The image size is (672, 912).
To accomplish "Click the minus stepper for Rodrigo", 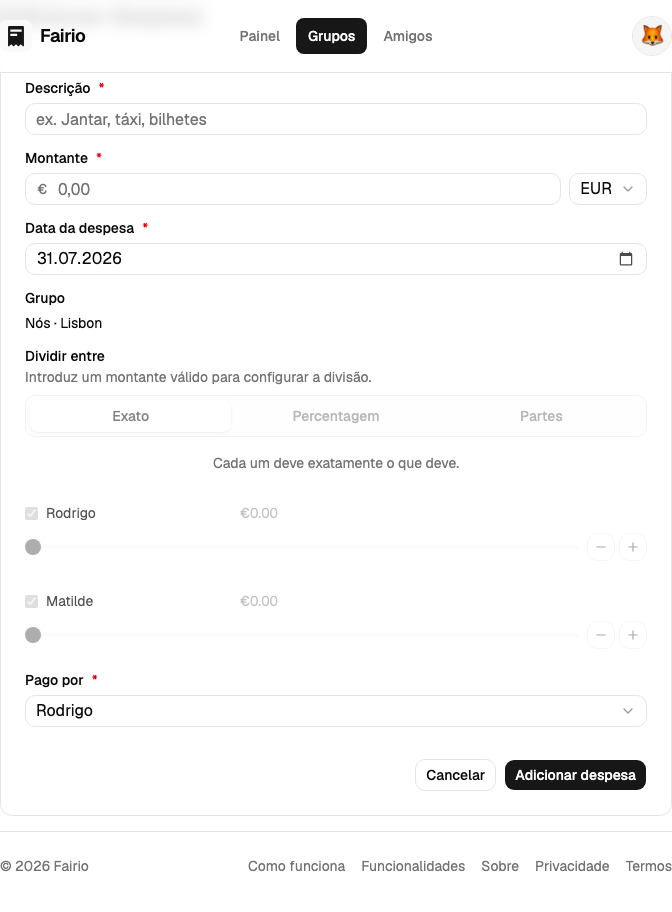I will point(601,547).
